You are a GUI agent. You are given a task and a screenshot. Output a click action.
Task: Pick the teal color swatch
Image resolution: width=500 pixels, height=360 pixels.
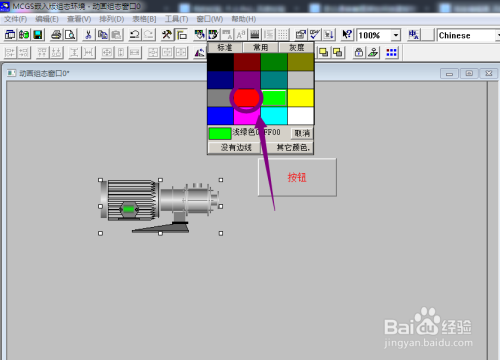pyautogui.click(x=274, y=80)
